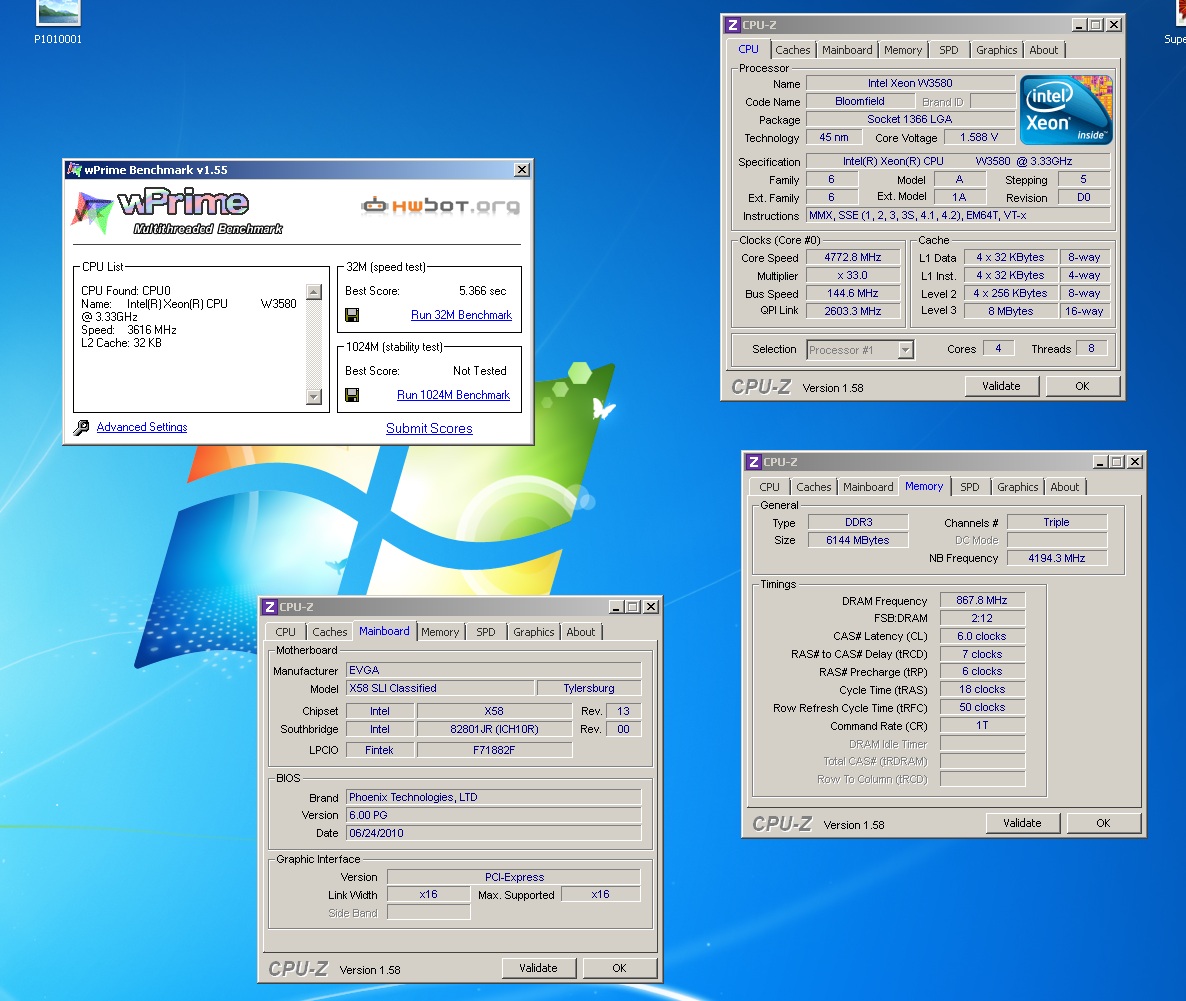Minimize the CPU-Z Memory window
1186x1001 pixels.
point(1101,462)
